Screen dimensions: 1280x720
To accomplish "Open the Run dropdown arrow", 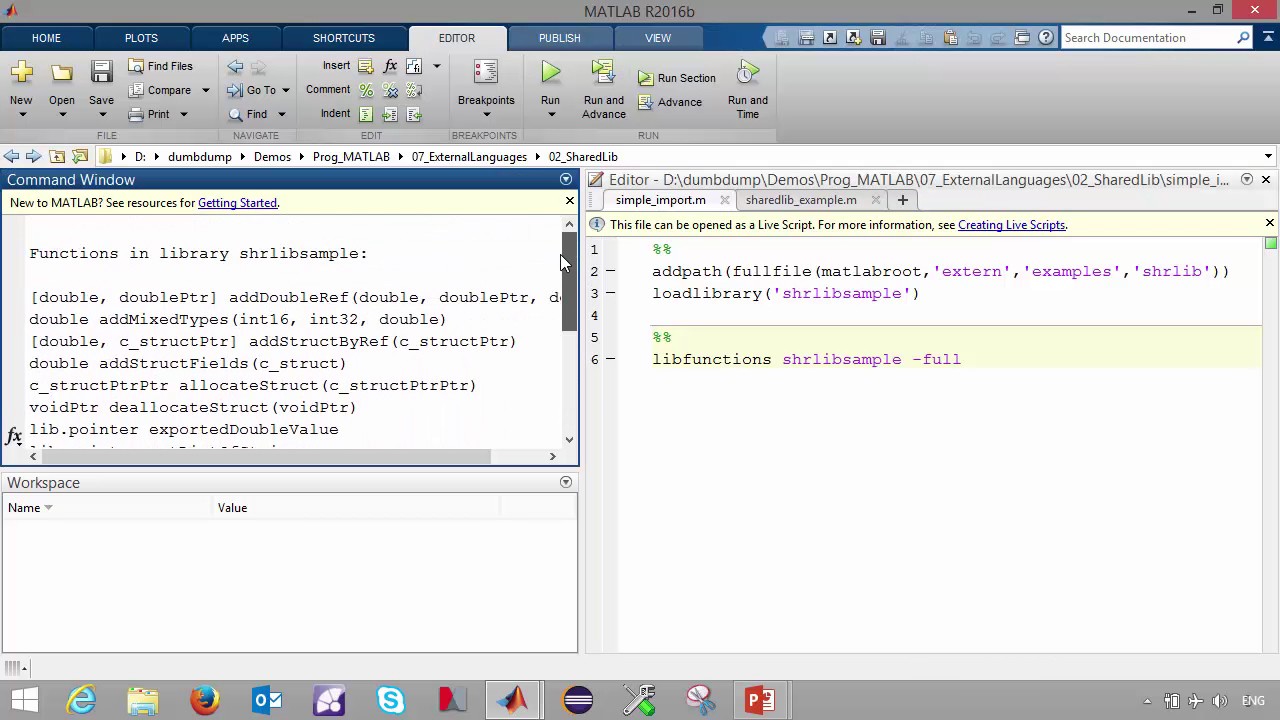I will pos(550,115).
